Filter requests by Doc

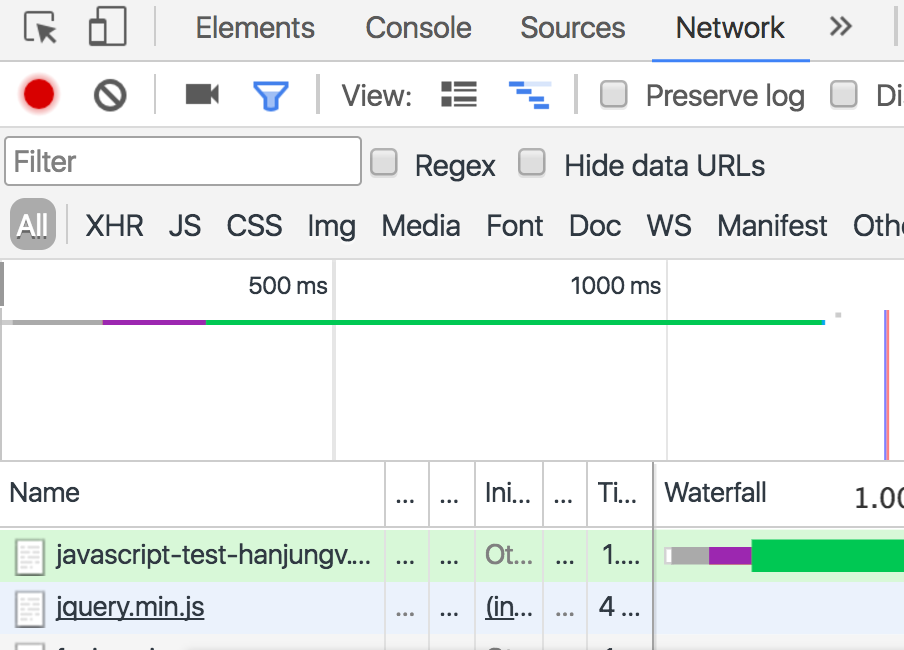[x=595, y=226]
